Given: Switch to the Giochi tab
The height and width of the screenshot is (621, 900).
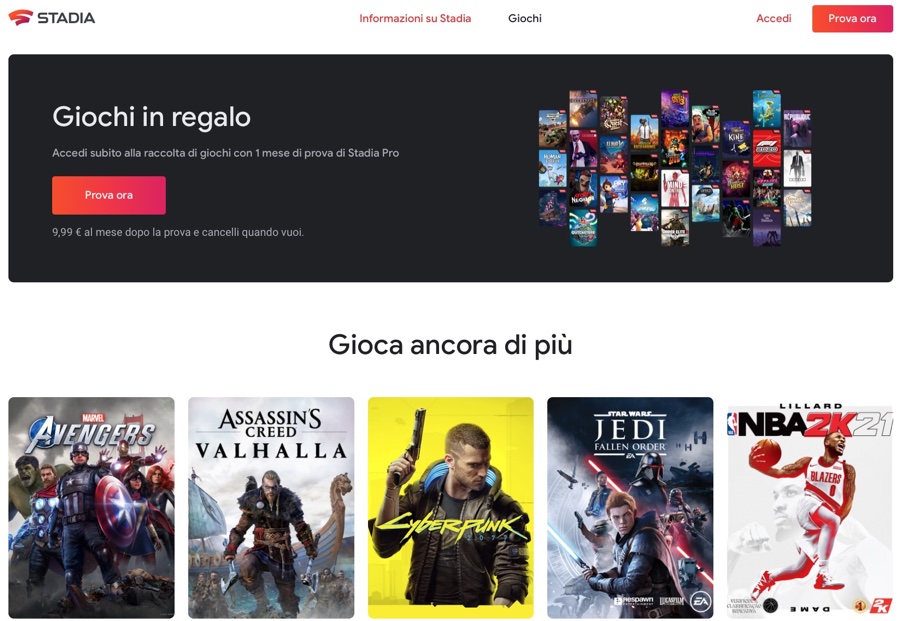Looking at the screenshot, I should (525, 18).
